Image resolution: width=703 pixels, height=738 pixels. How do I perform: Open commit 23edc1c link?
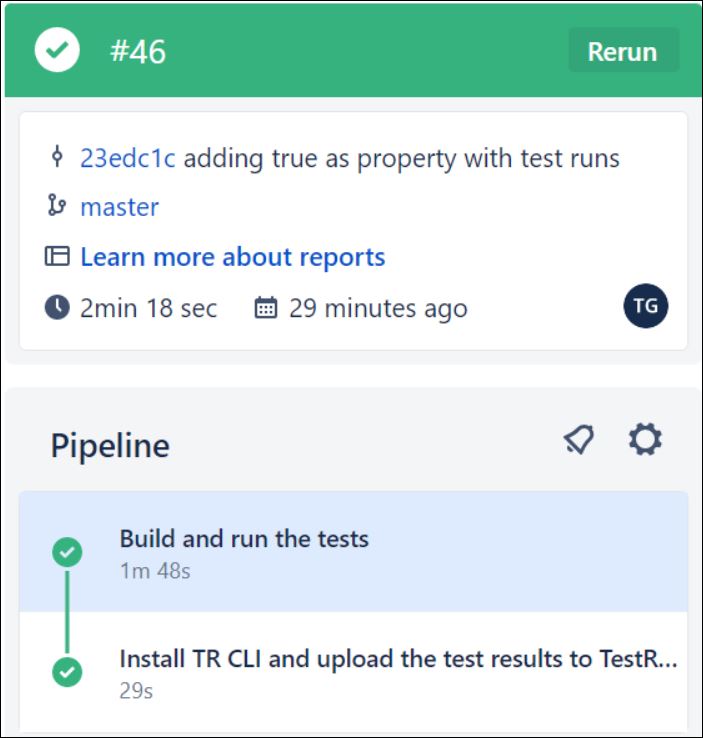pos(128,158)
